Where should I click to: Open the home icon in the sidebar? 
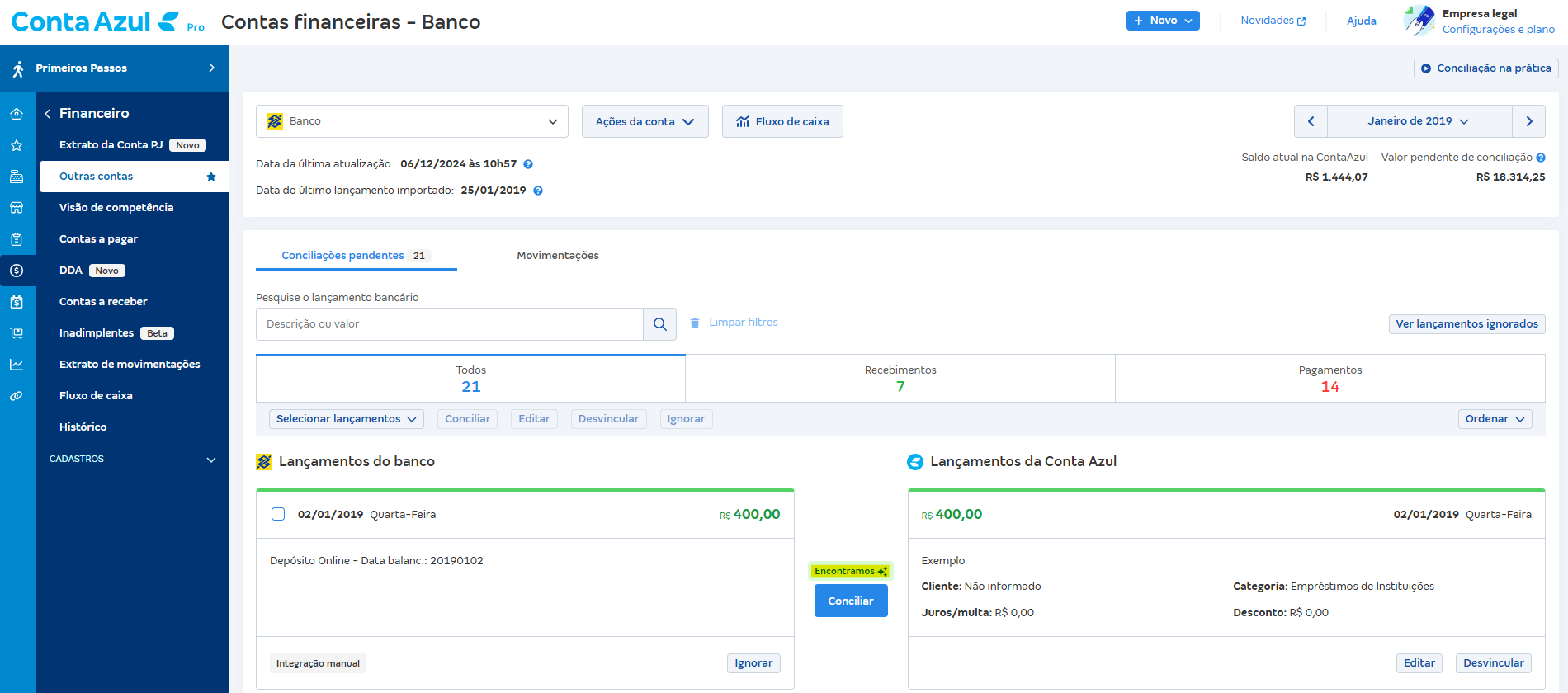[x=17, y=114]
